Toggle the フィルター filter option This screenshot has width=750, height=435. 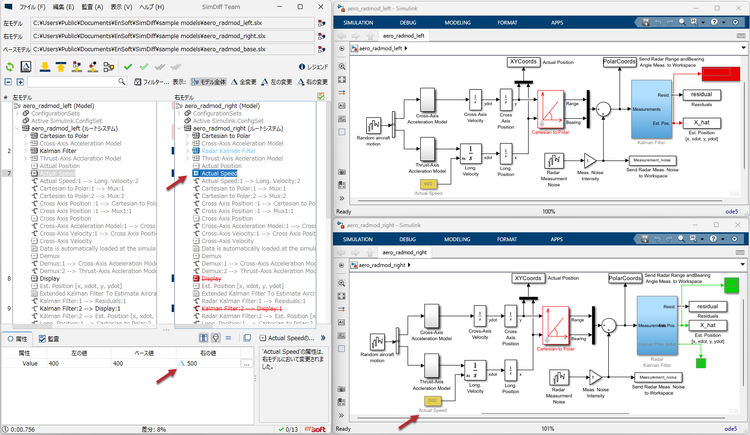pos(152,82)
